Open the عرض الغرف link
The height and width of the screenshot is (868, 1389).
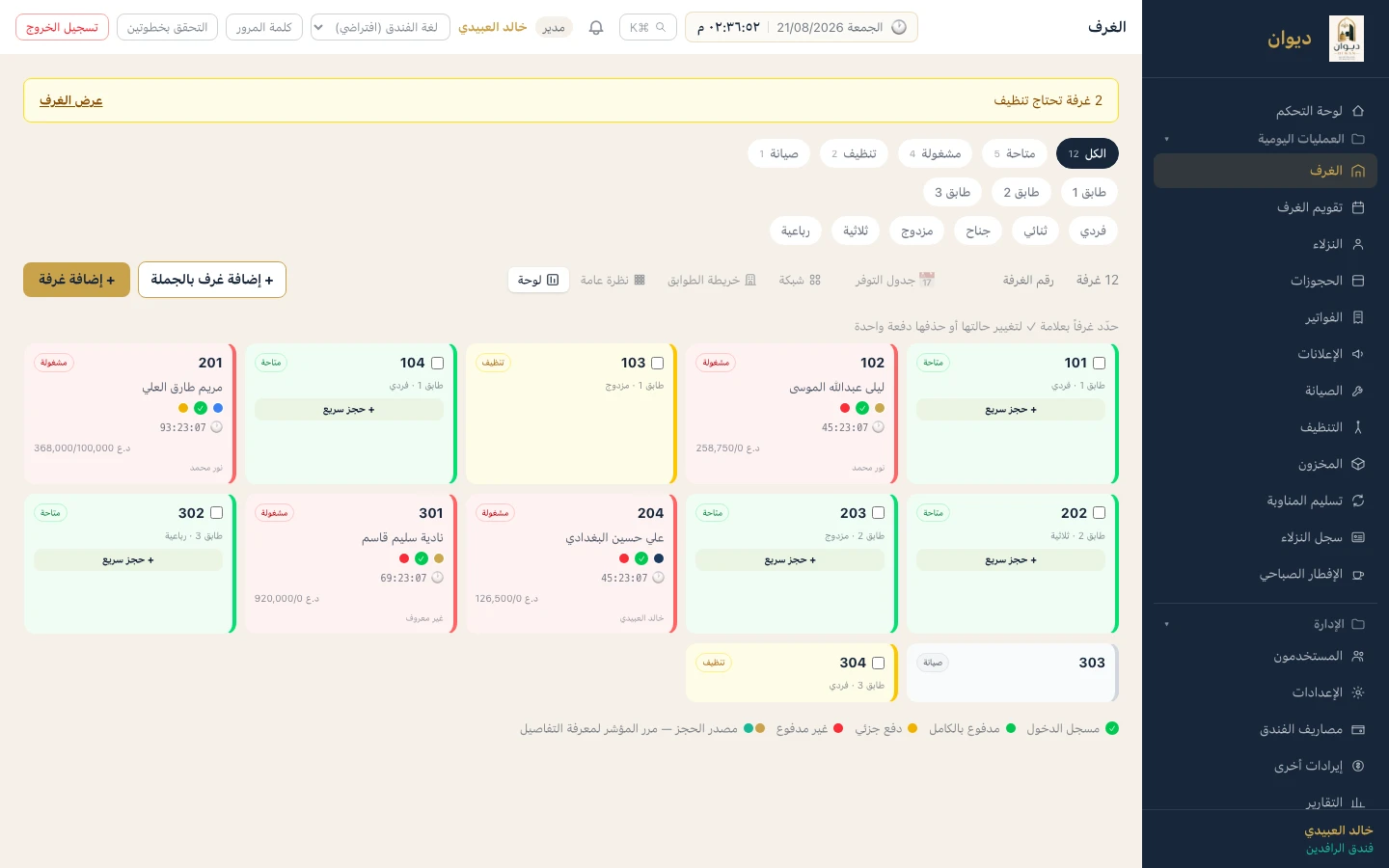click(x=70, y=100)
